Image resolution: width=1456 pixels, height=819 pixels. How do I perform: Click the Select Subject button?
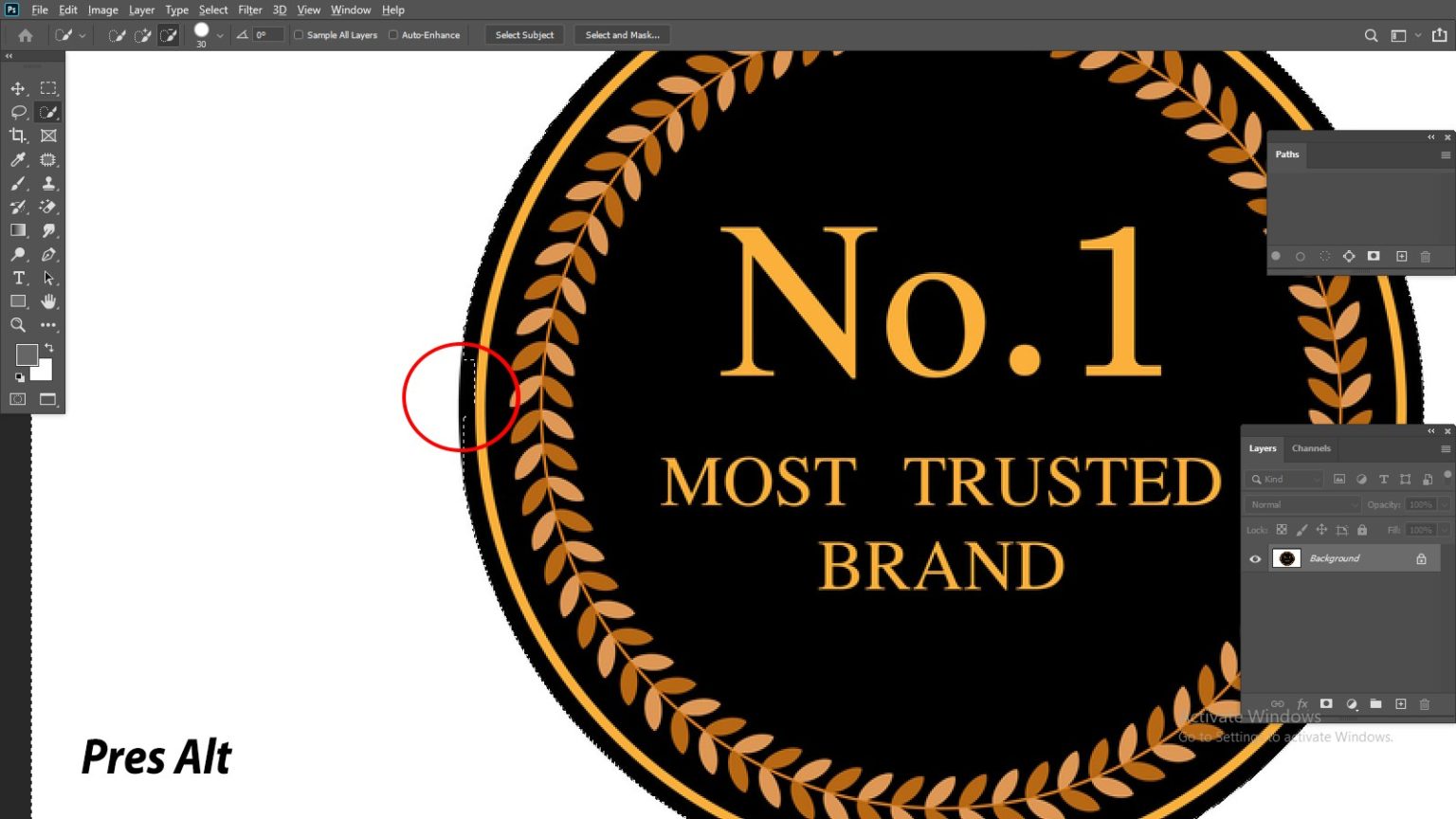click(524, 35)
